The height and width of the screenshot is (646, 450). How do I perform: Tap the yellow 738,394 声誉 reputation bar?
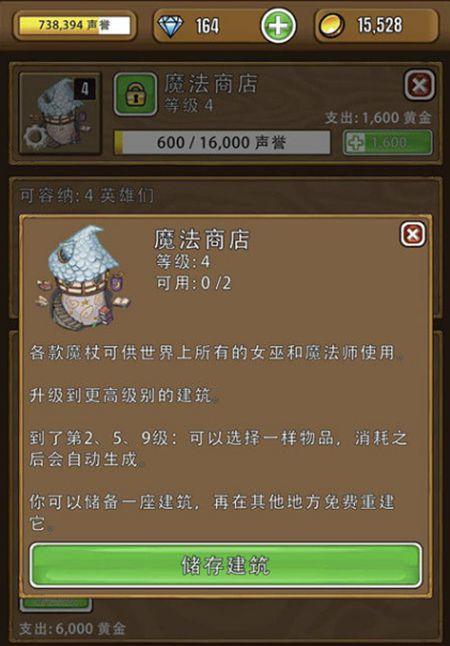[x=75, y=26]
